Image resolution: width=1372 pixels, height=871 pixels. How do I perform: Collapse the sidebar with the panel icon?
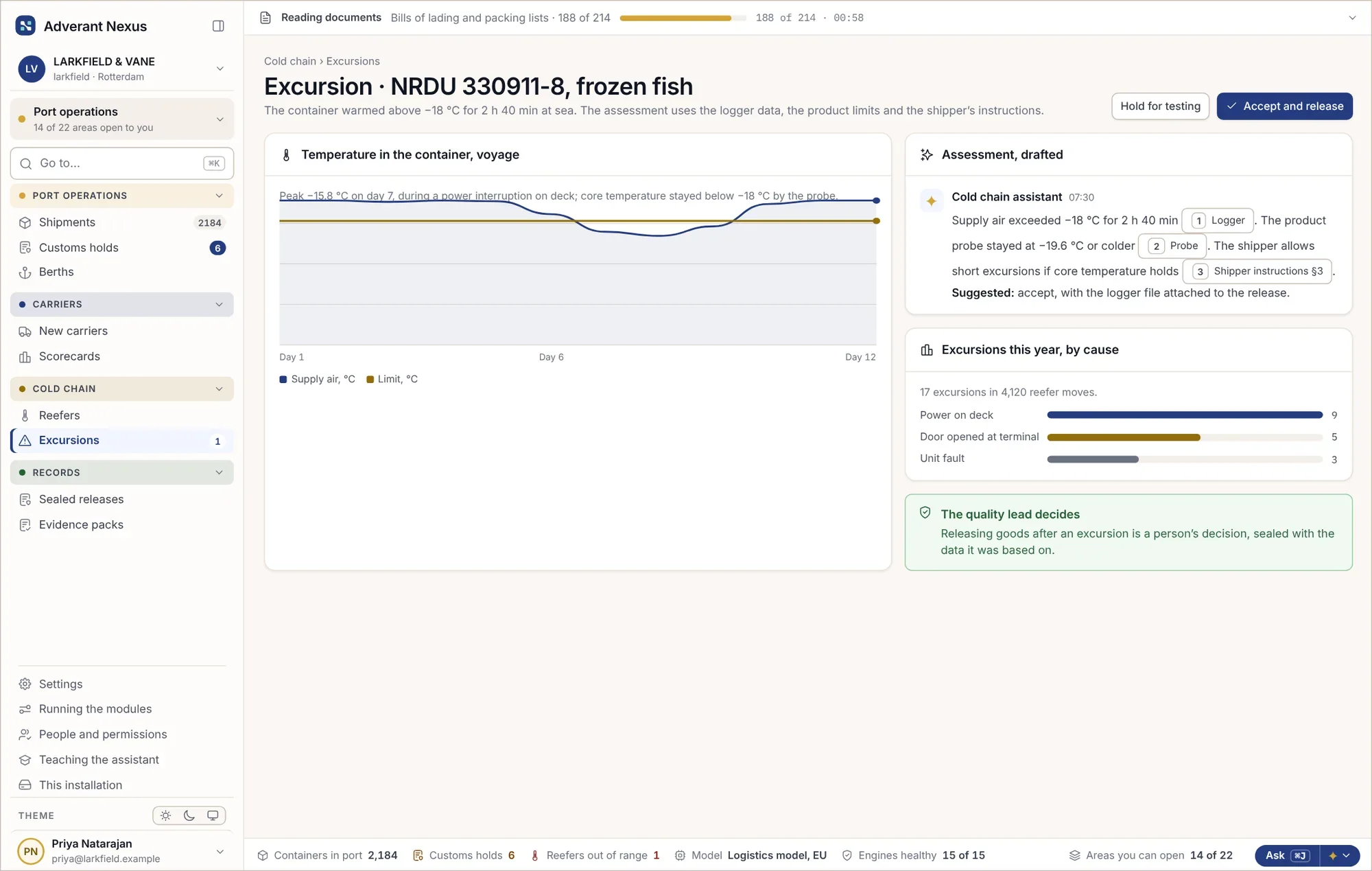tap(218, 26)
